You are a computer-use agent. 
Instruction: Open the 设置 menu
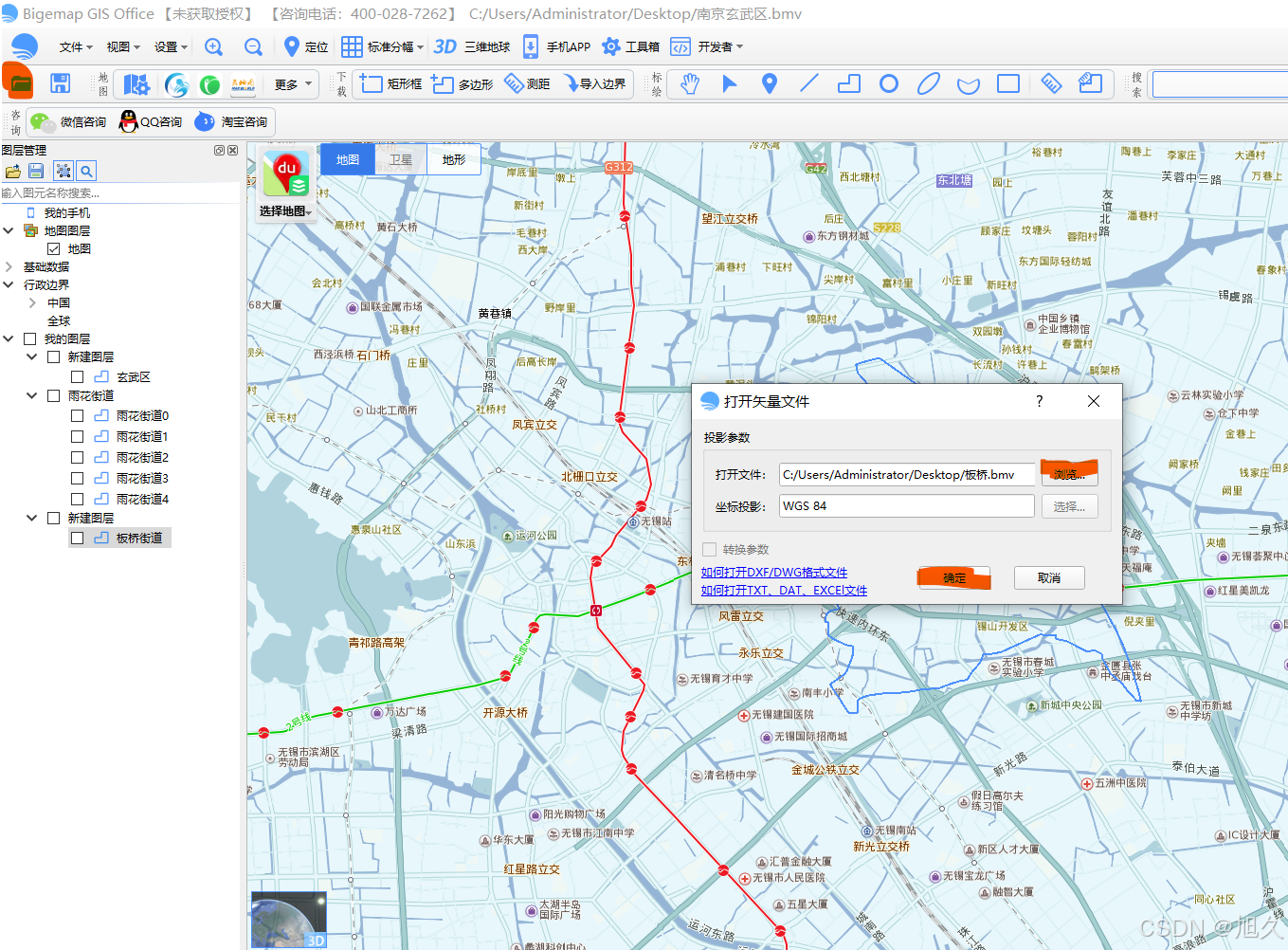coord(171,46)
